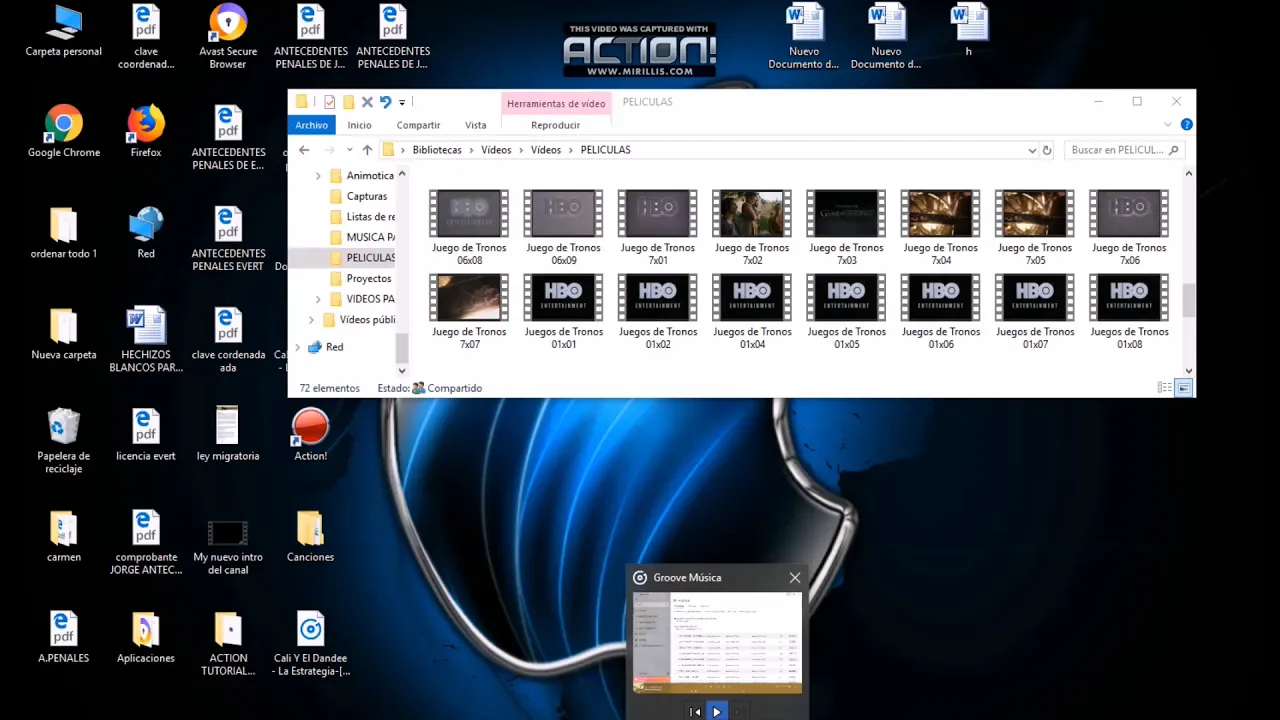Play track in Groove Música preview

click(716, 712)
